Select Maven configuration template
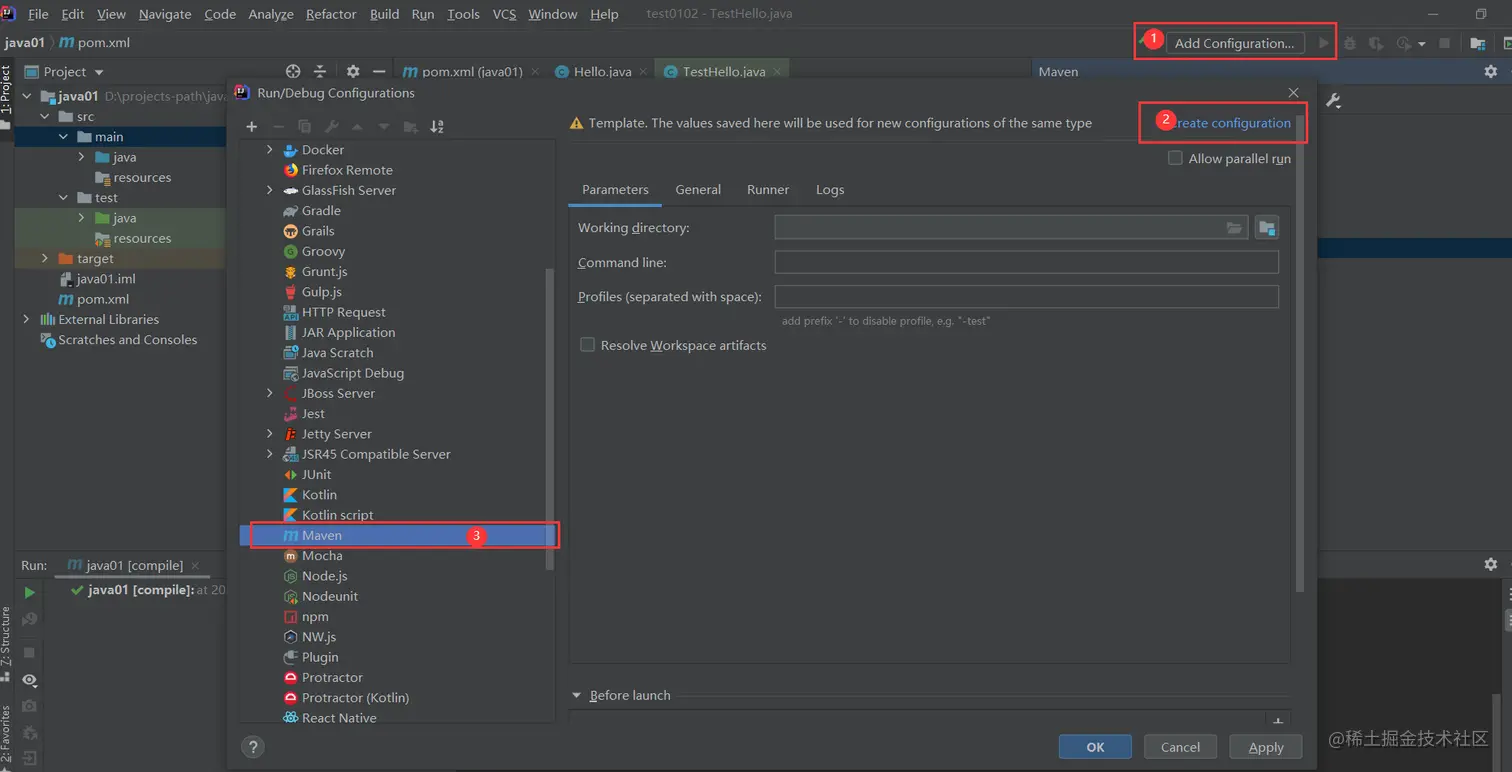 pyautogui.click(x=398, y=536)
